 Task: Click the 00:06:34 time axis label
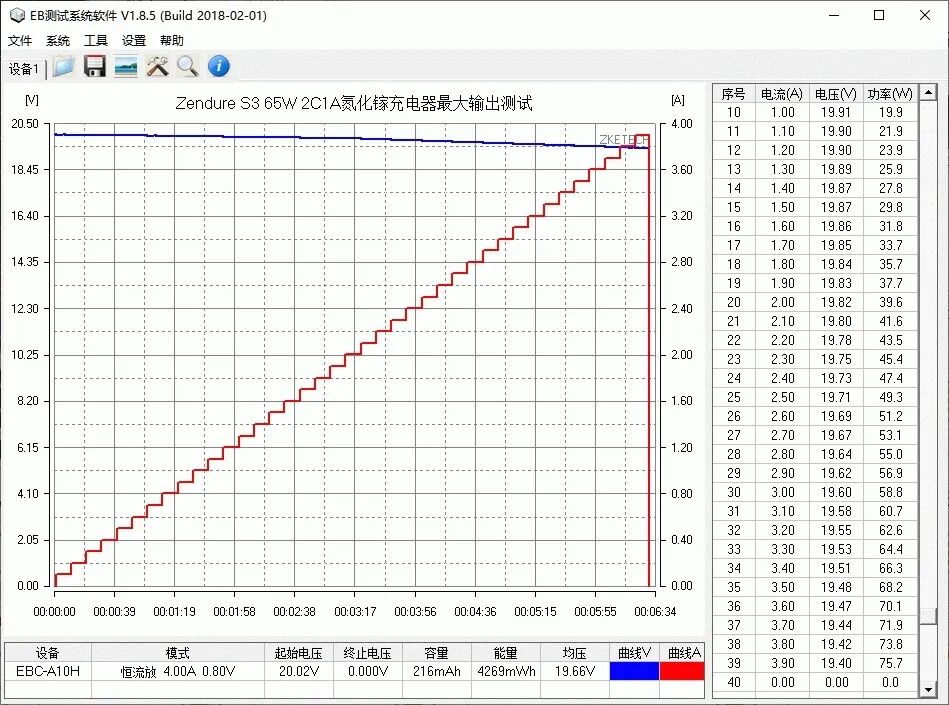tap(655, 612)
